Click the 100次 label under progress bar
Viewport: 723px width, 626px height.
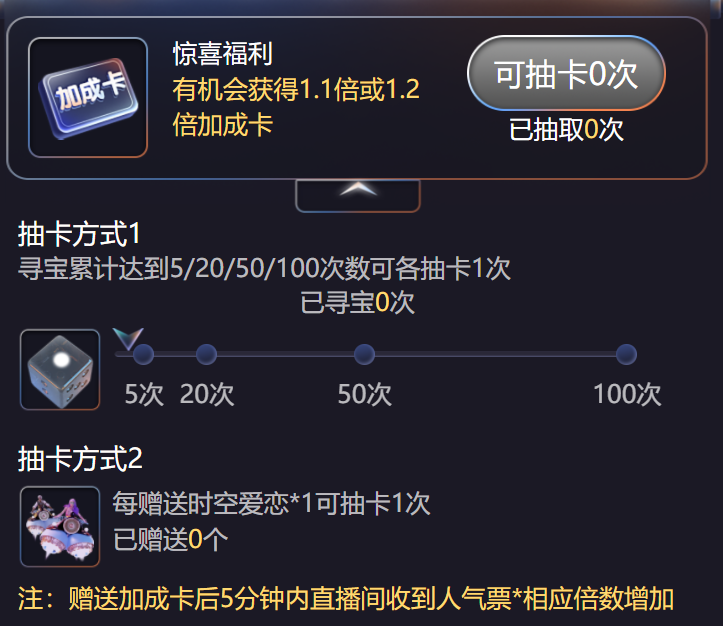click(x=627, y=394)
